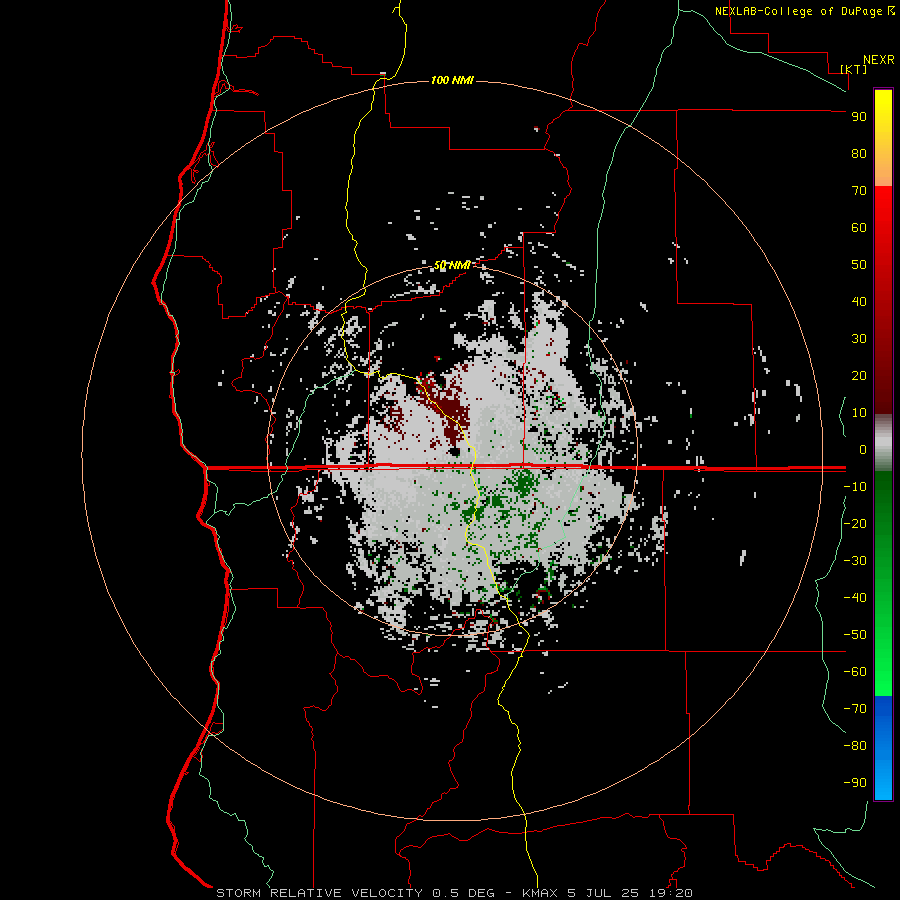Click the -70 value on the velocity scale
This screenshot has width=900, height=900.
[x=855, y=709]
